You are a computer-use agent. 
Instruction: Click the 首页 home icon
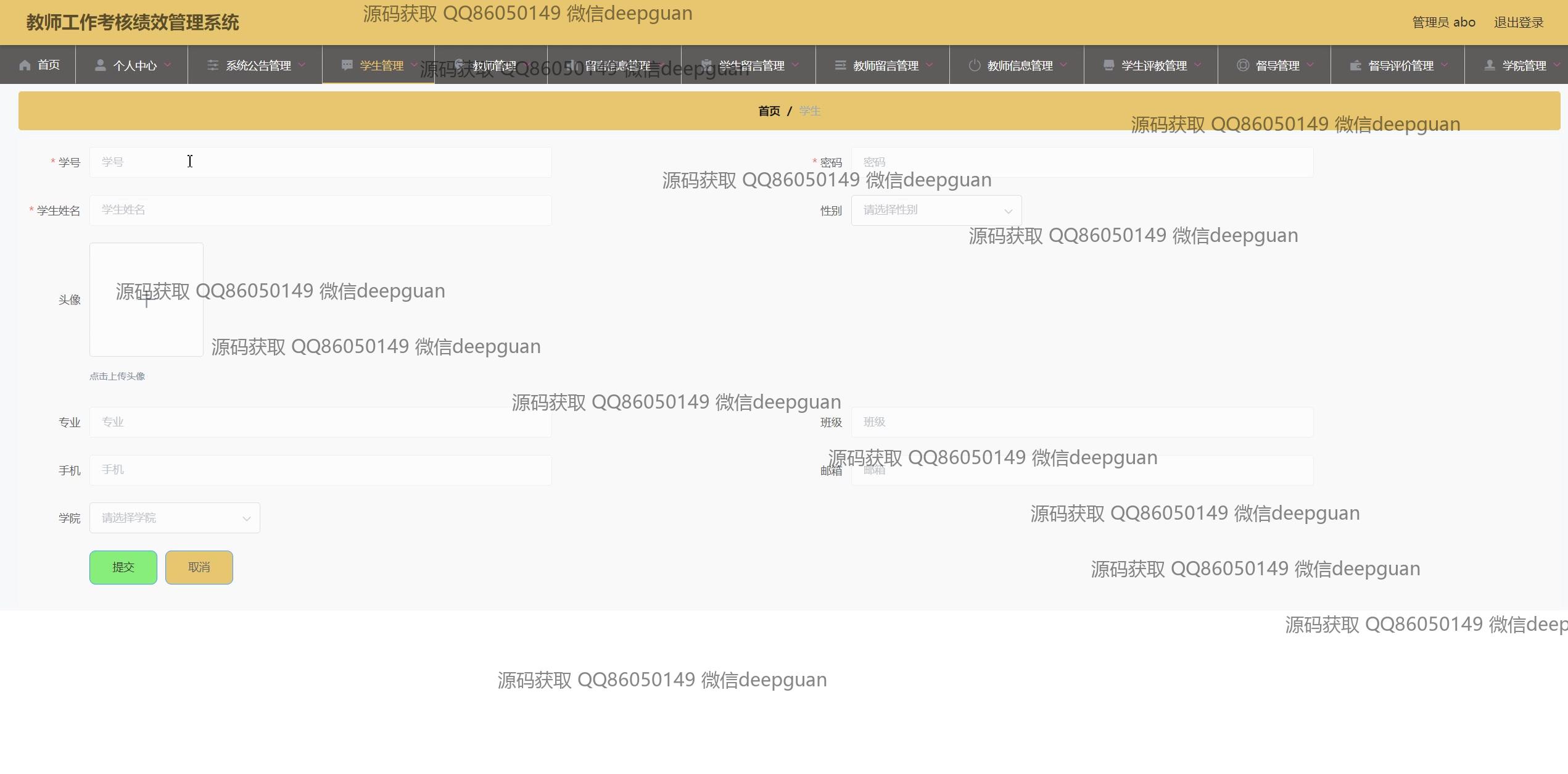click(25, 65)
